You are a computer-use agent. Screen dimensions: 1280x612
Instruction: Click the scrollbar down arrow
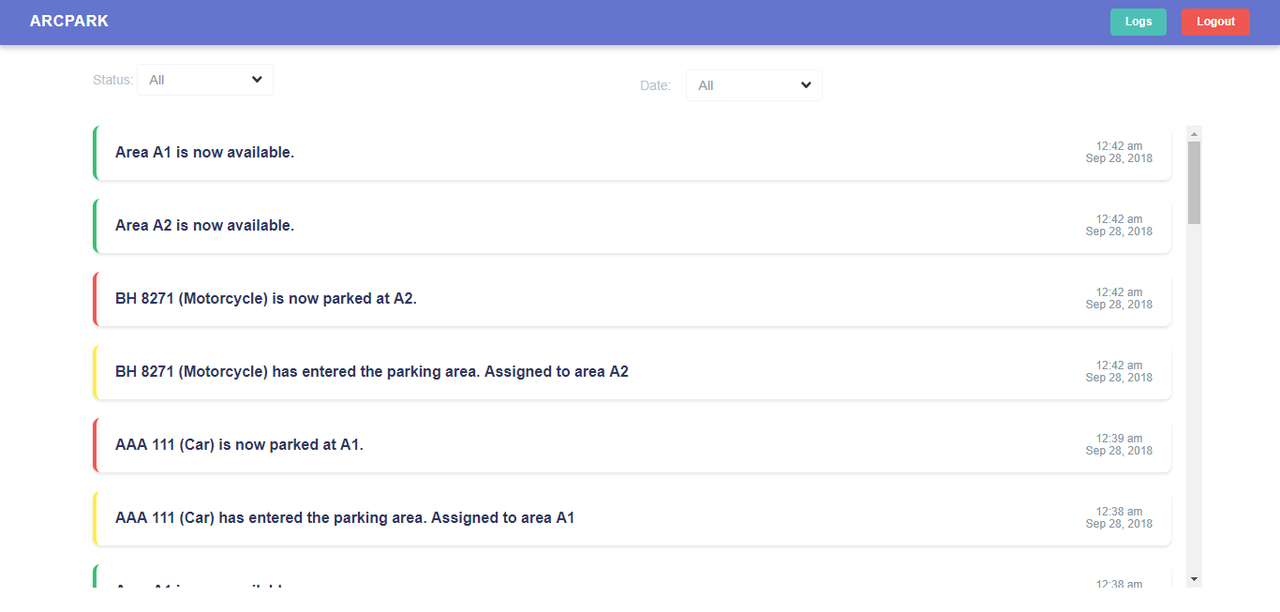point(1194,579)
